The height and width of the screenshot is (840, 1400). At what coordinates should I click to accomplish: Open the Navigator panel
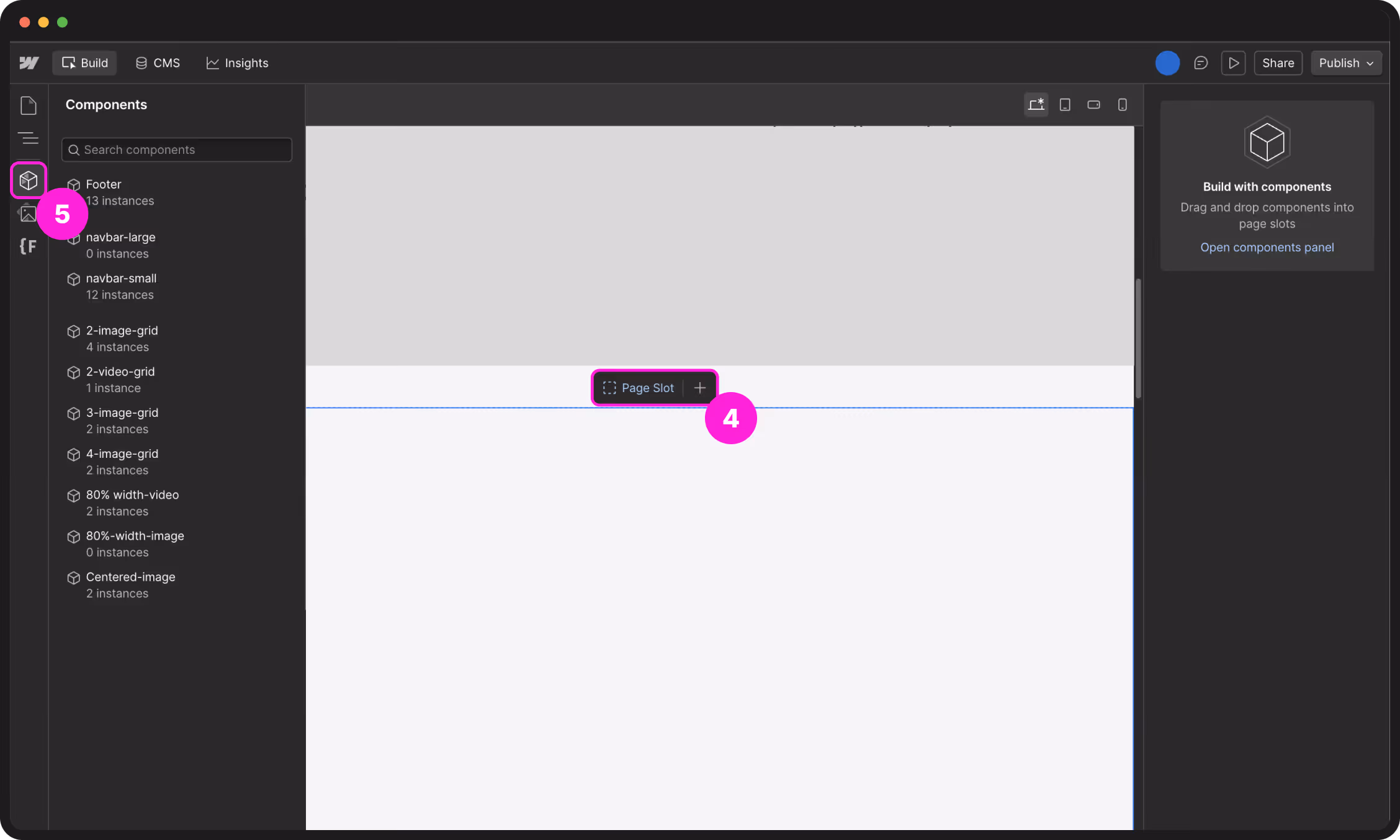tap(29, 138)
